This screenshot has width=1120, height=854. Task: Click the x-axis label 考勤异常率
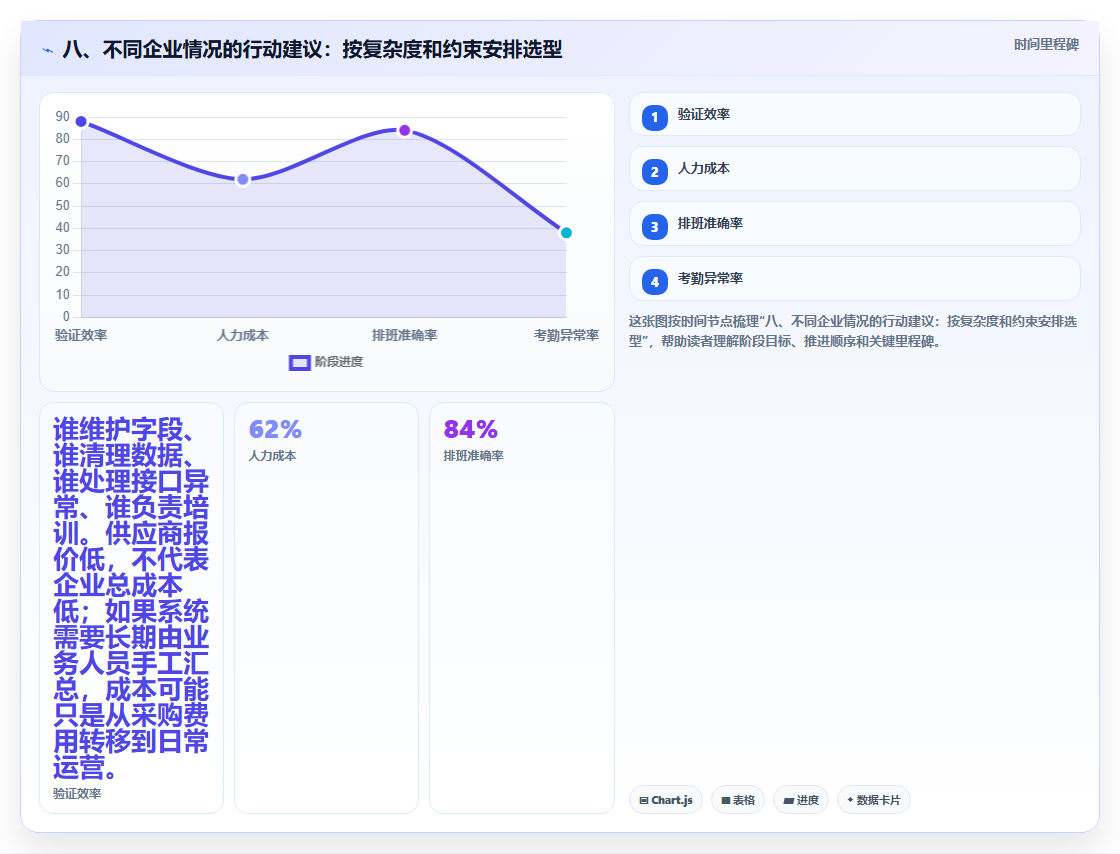click(566, 335)
